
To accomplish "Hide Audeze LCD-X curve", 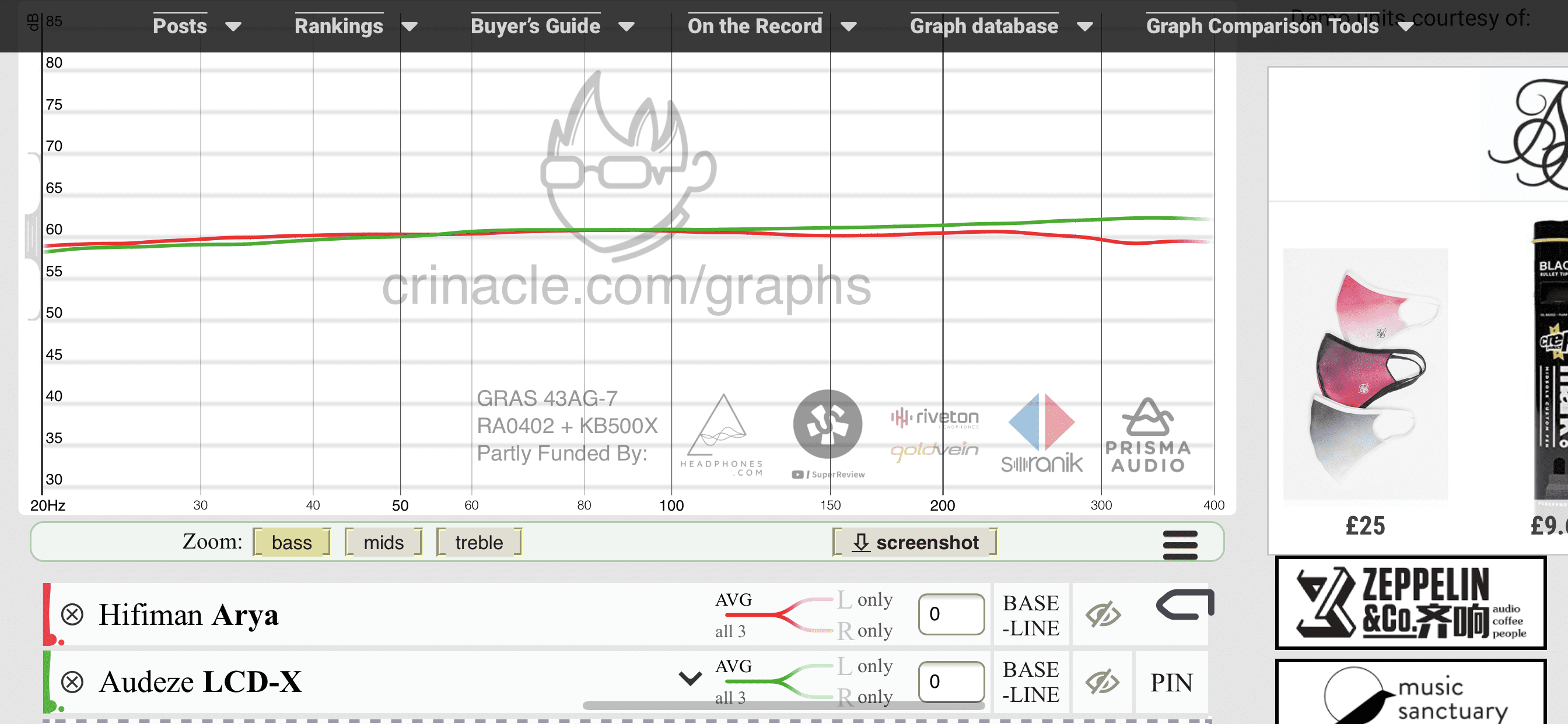I will (x=1102, y=681).
